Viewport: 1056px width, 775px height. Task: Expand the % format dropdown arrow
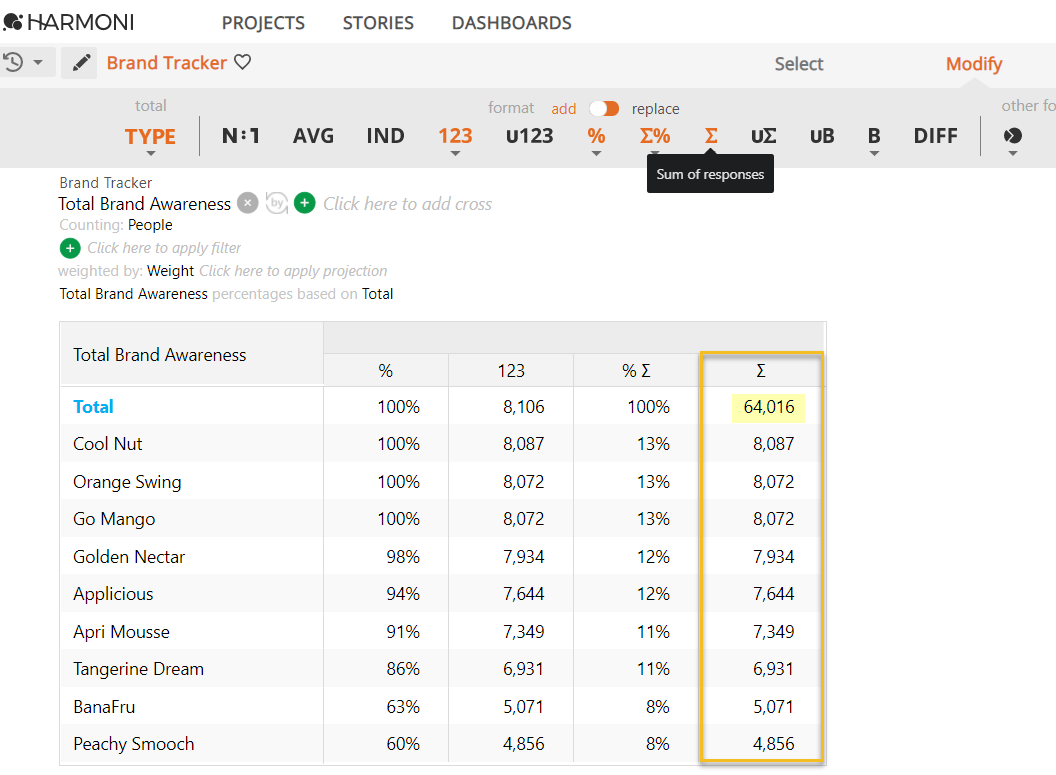(596, 154)
